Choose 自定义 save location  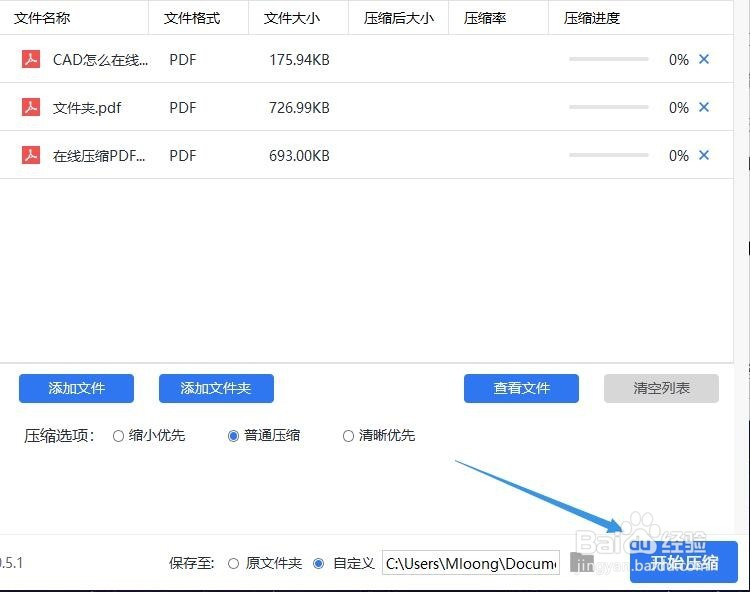(319, 564)
